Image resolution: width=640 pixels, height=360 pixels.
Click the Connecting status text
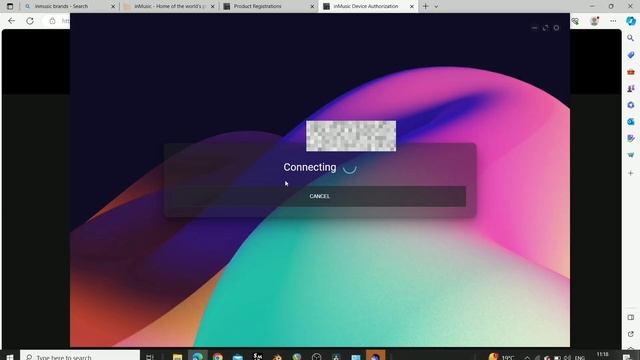pos(310,167)
